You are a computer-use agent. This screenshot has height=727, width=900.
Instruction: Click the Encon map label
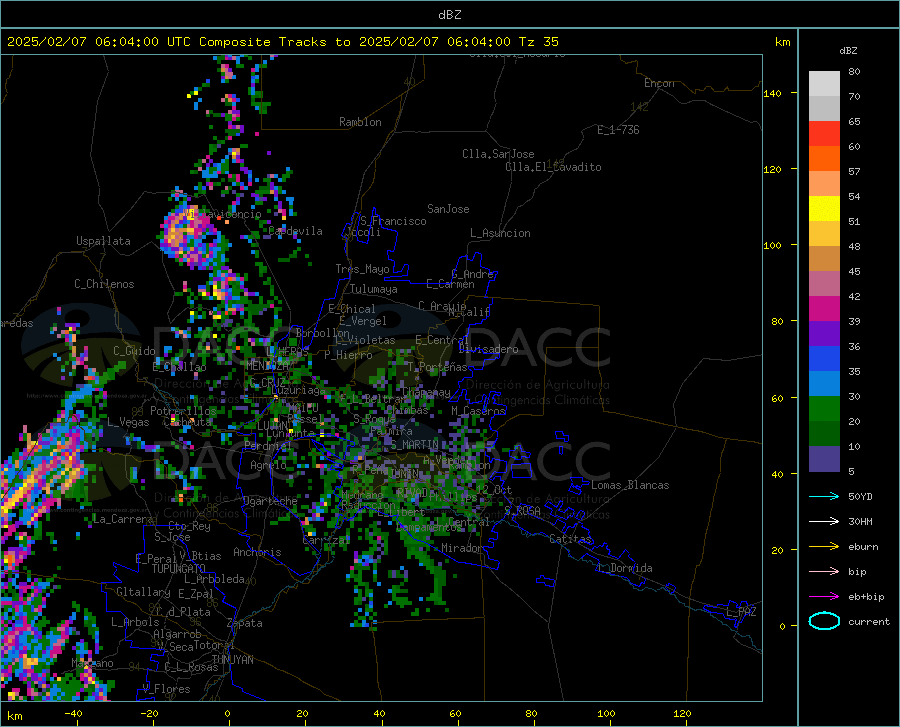(x=659, y=83)
